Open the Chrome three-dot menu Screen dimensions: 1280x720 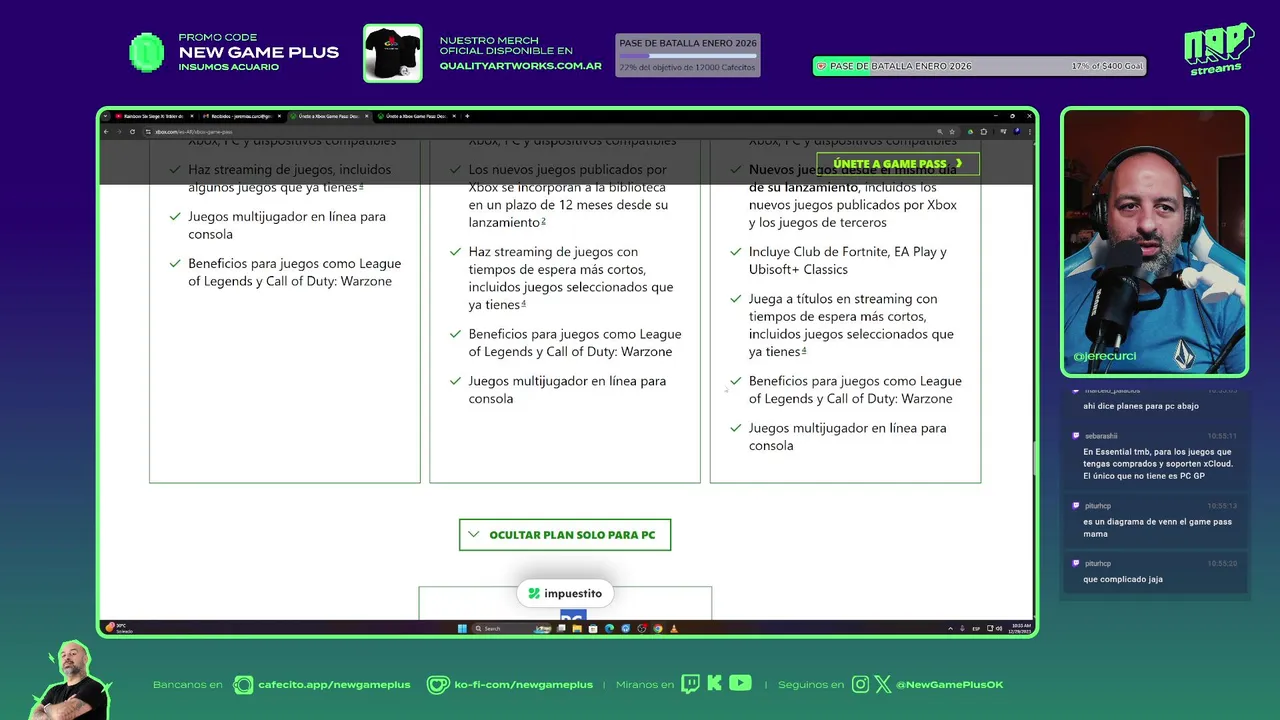(1030, 131)
